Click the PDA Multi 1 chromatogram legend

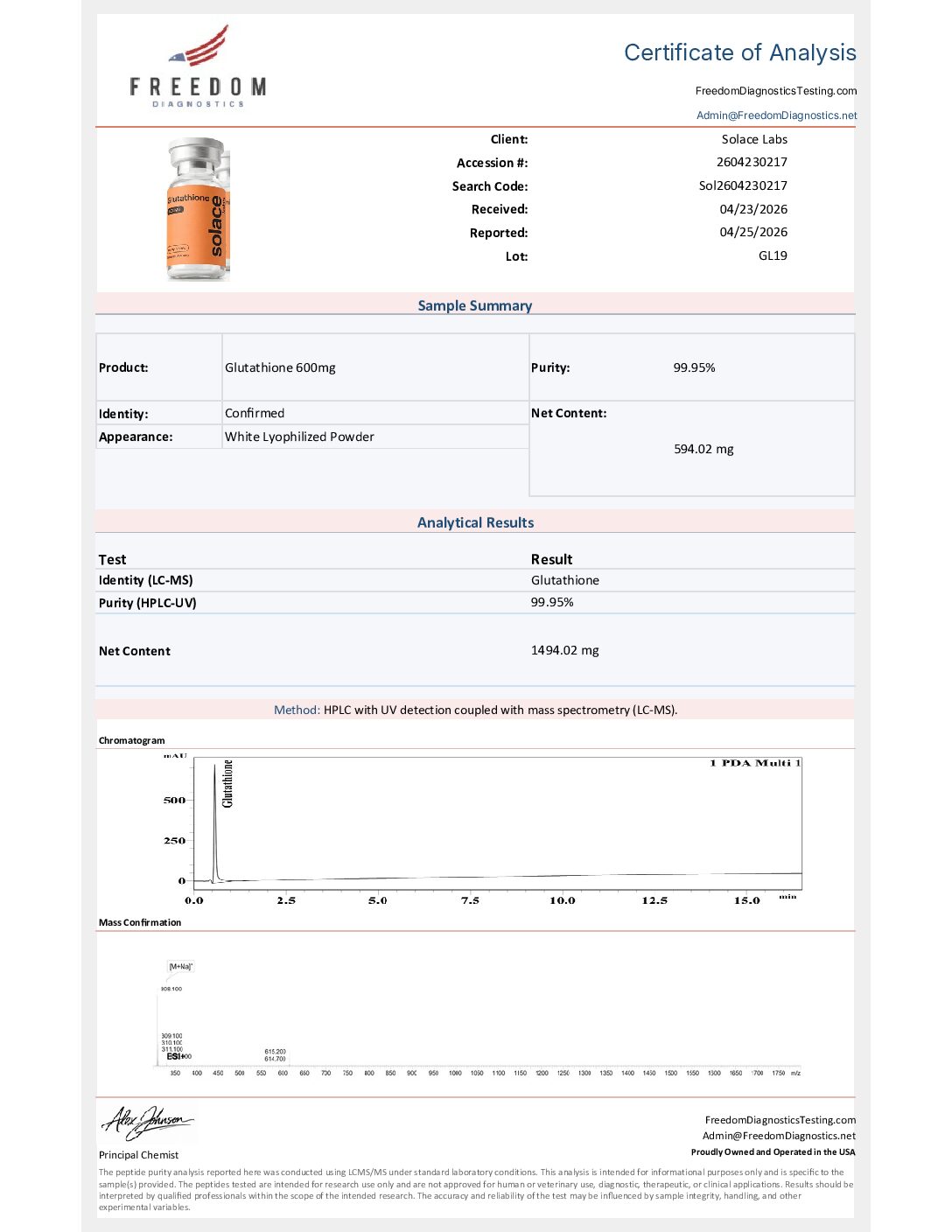point(755,763)
